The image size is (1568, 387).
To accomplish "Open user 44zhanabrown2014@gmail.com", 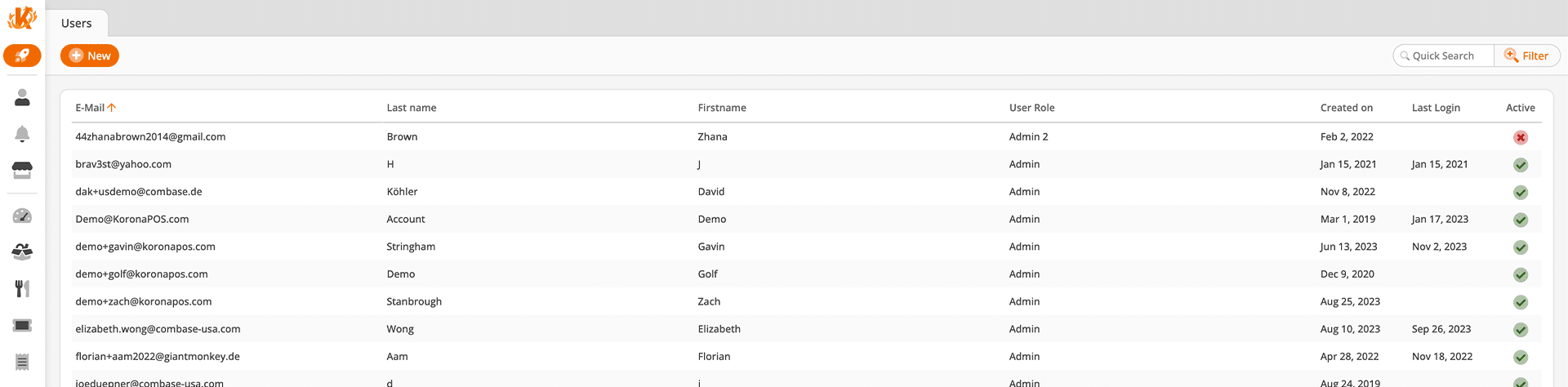I will click(x=150, y=137).
